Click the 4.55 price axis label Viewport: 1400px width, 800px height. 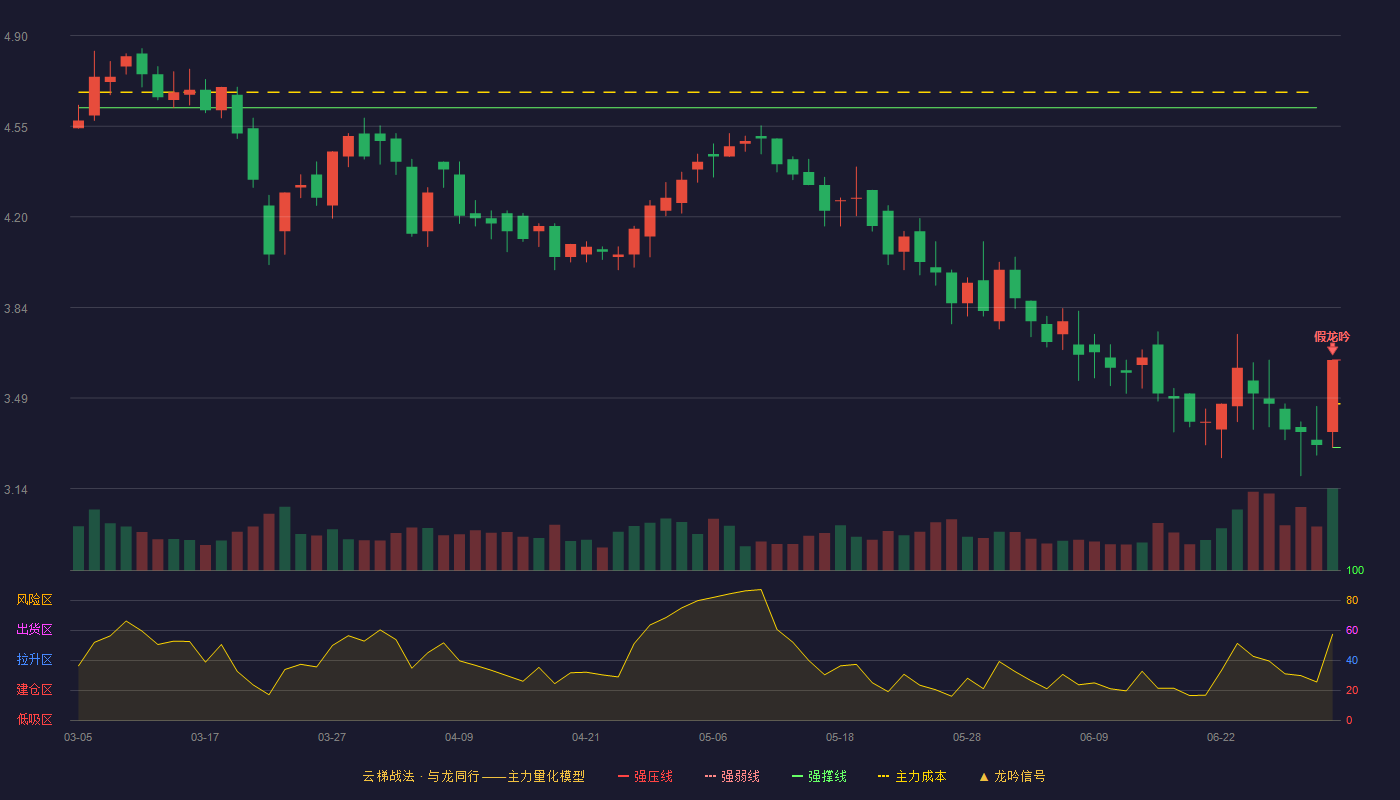click(x=16, y=128)
